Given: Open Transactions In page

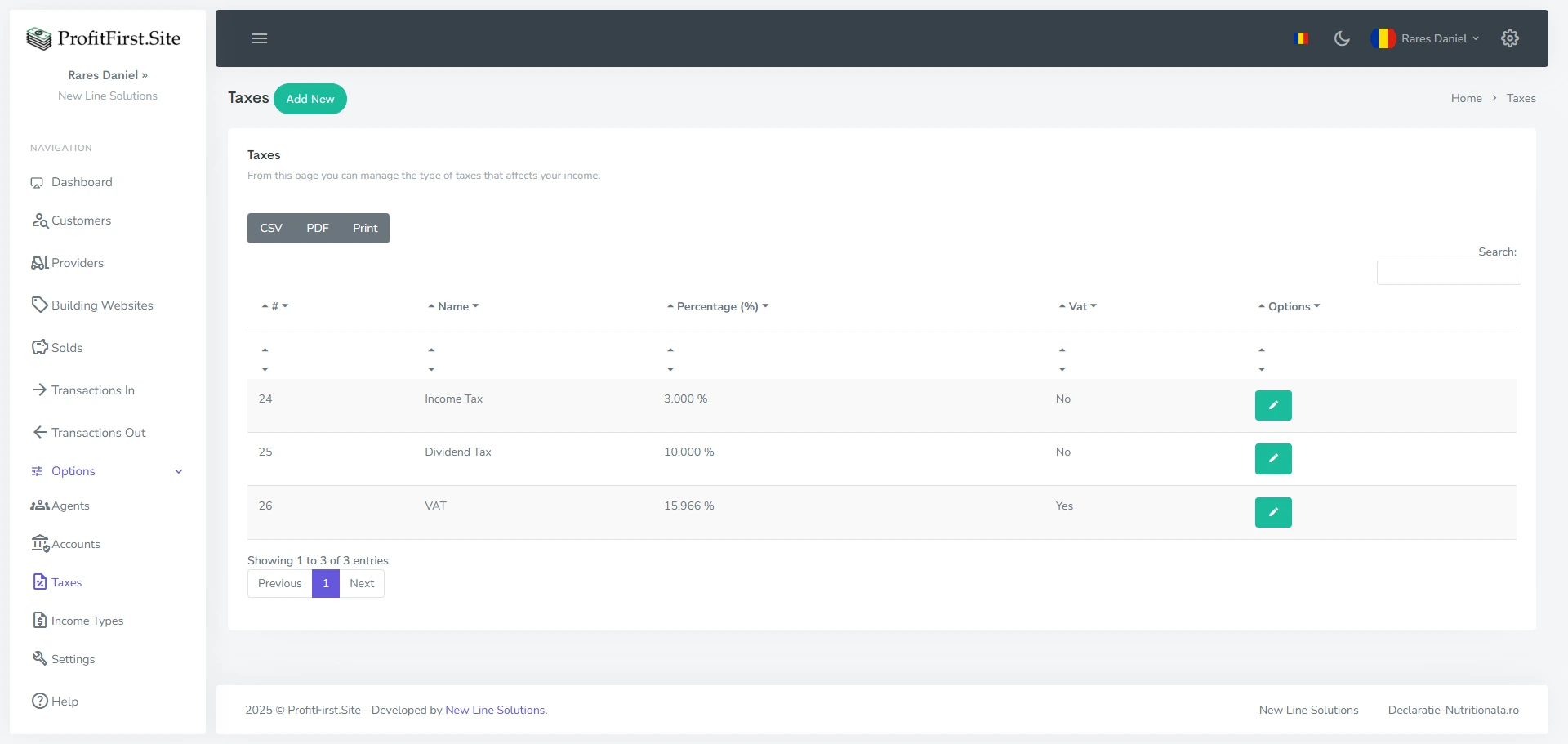Looking at the screenshot, I should pos(92,390).
